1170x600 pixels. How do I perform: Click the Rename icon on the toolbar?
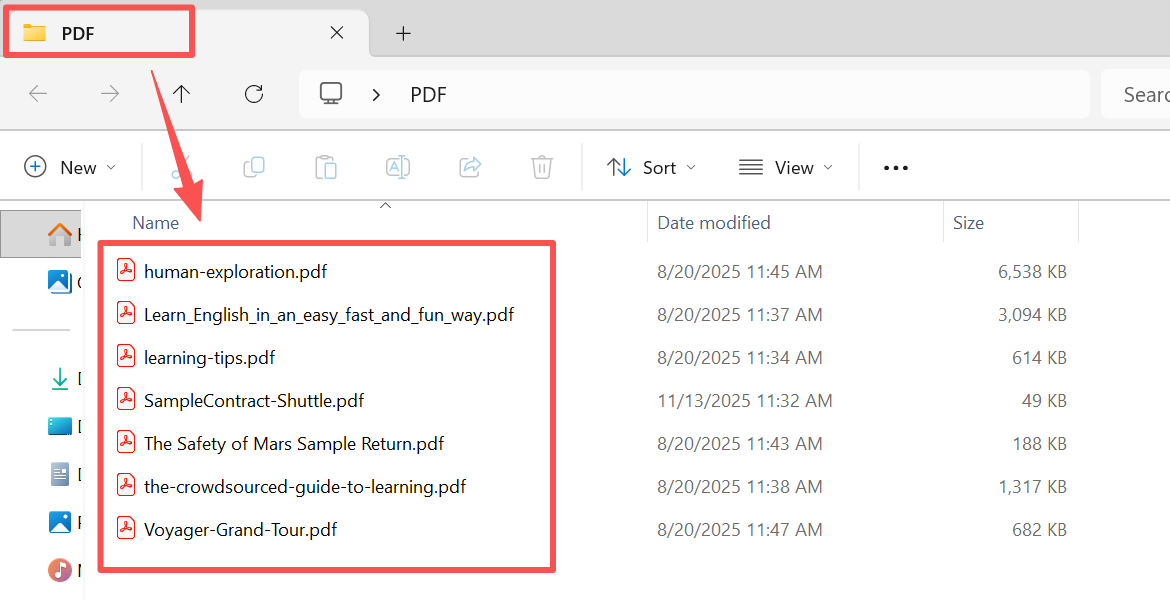click(x=398, y=167)
